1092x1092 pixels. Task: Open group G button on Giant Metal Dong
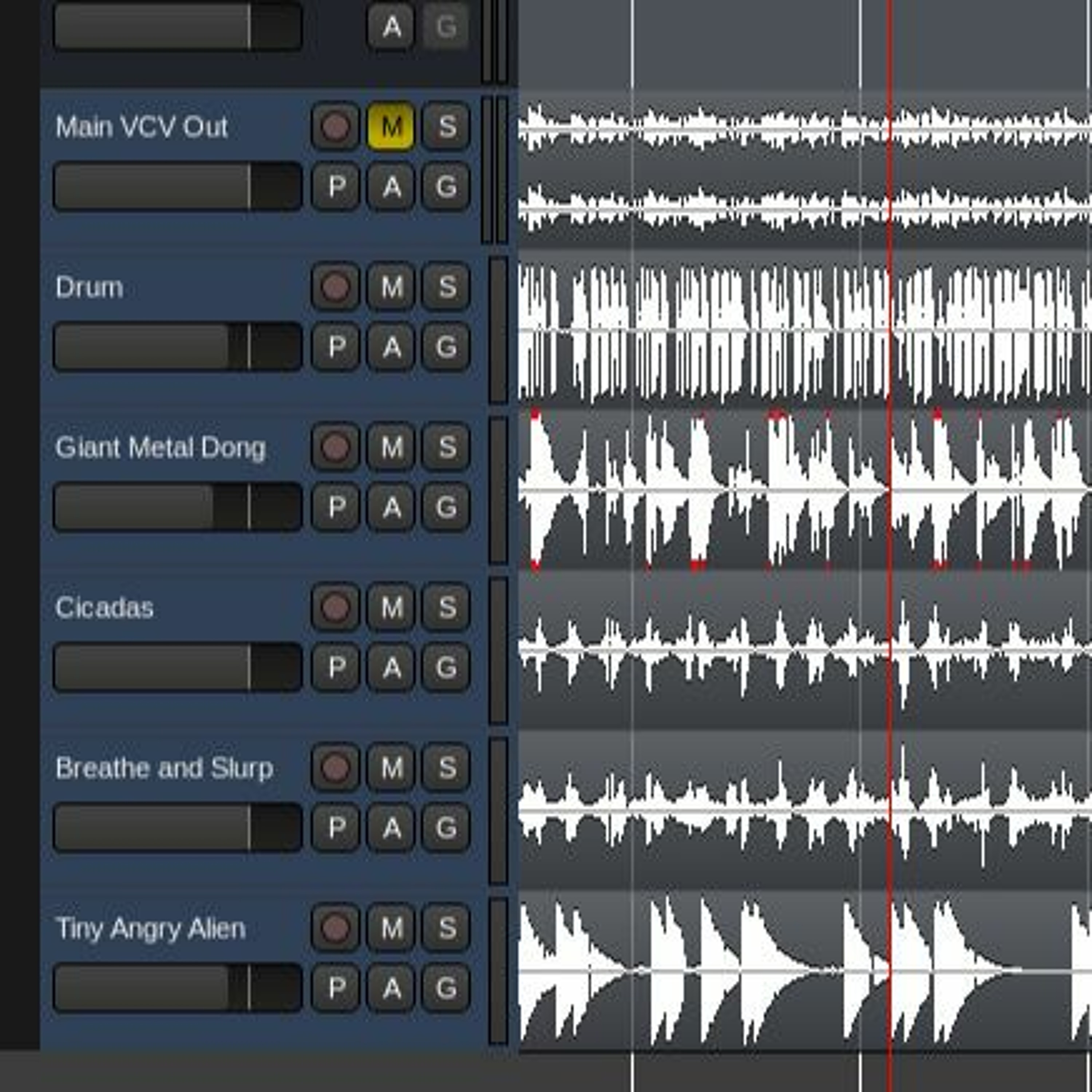pyautogui.click(x=446, y=507)
